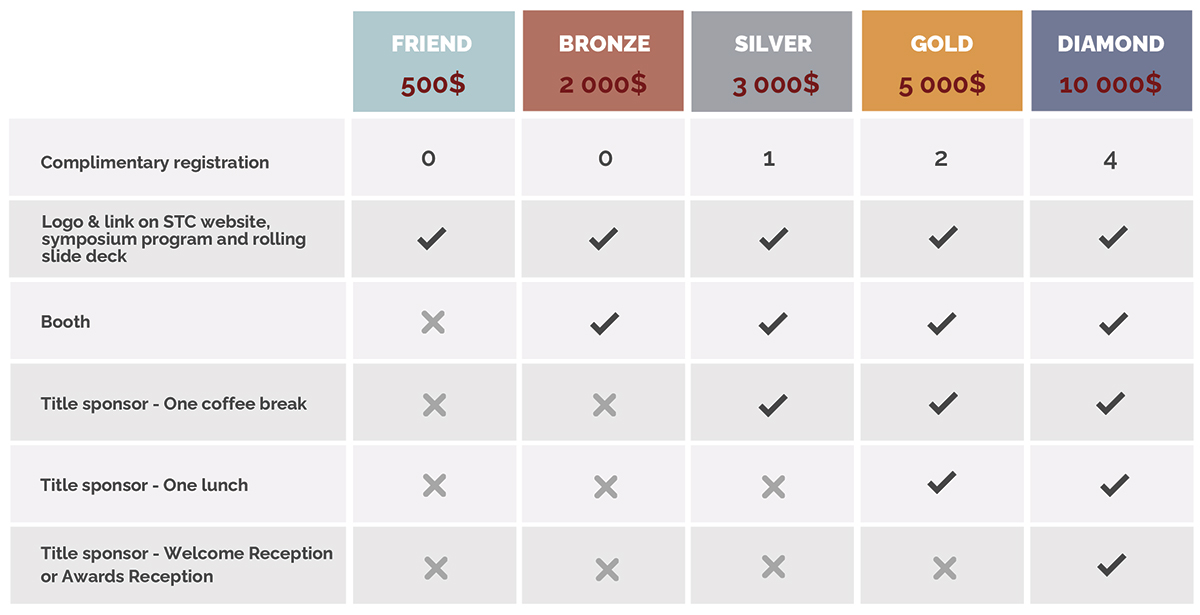Select the Bronze 2 000$ tier header
Viewport: 1200px width, 615px height.
coord(603,61)
